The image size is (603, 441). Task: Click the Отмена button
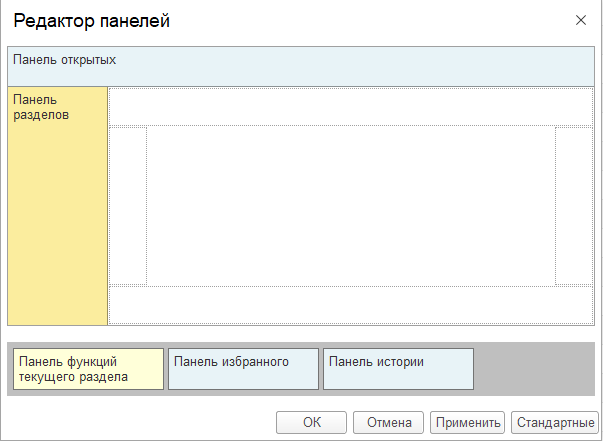[388, 422]
